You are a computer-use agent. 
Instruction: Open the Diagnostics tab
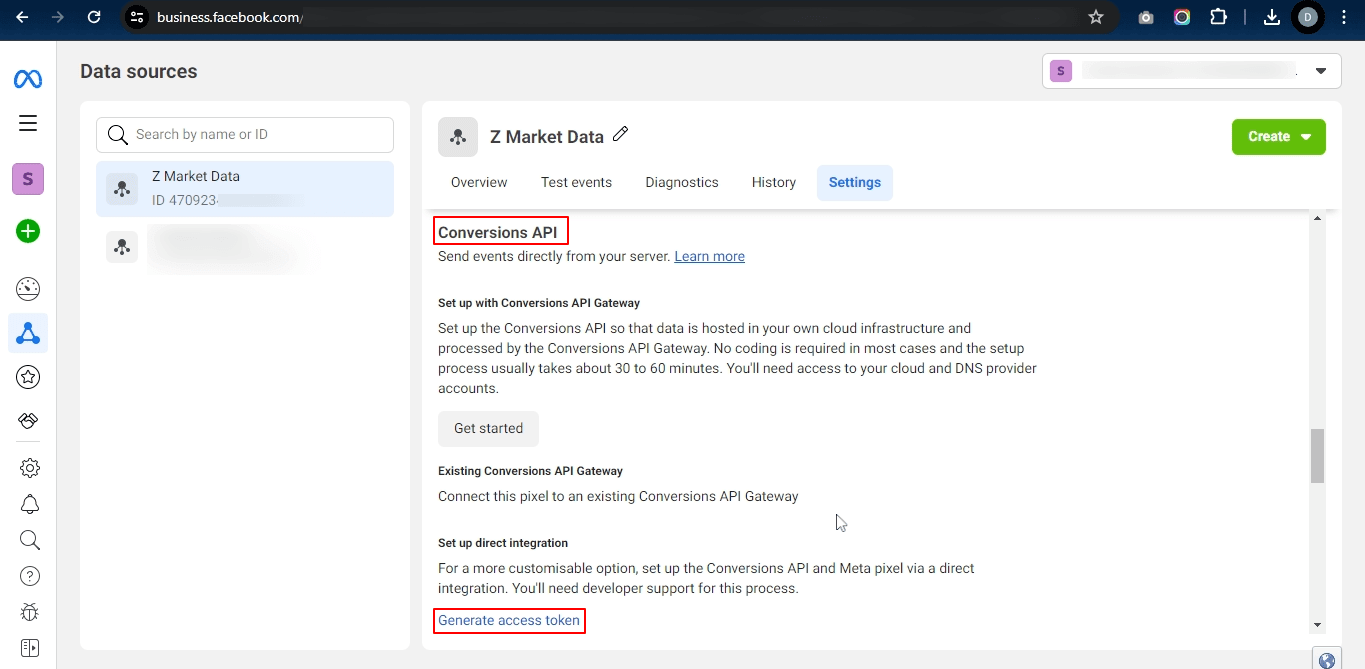click(682, 182)
